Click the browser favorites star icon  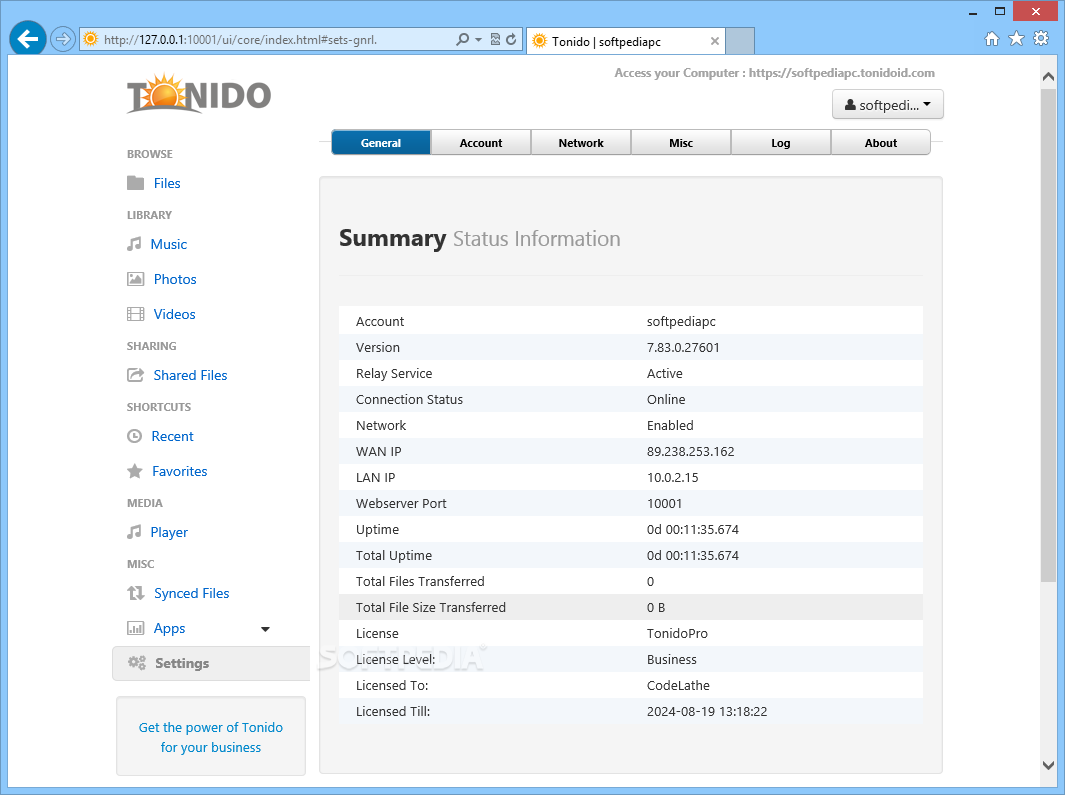point(1016,39)
